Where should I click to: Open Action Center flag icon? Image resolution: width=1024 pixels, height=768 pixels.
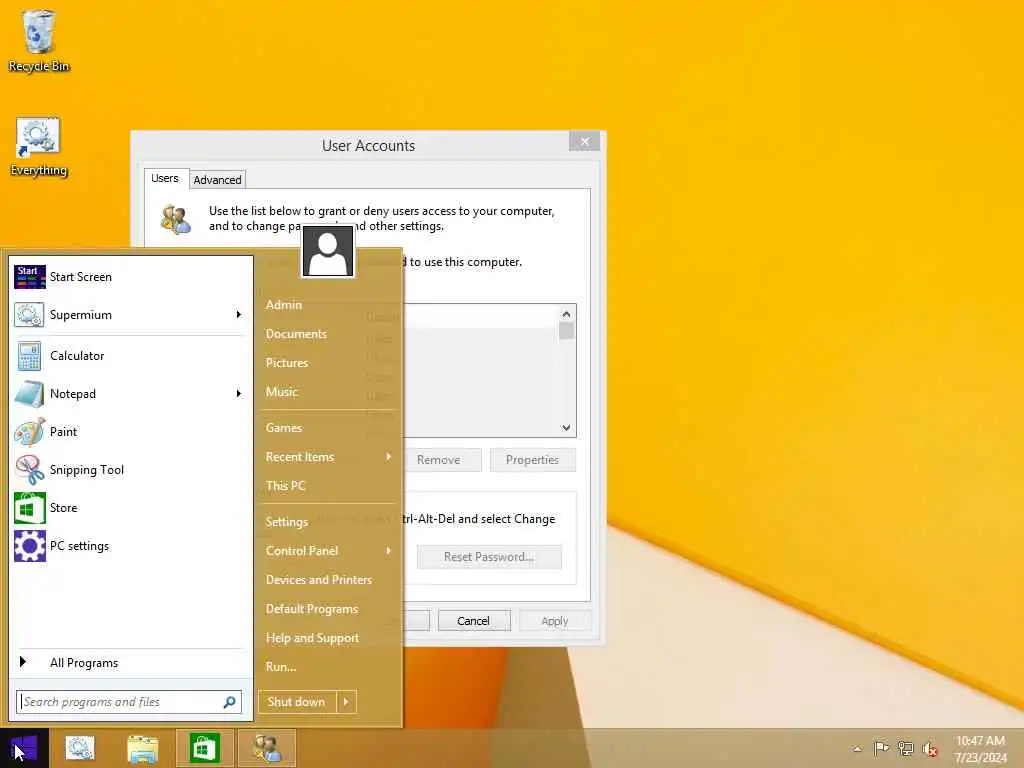(x=881, y=748)
